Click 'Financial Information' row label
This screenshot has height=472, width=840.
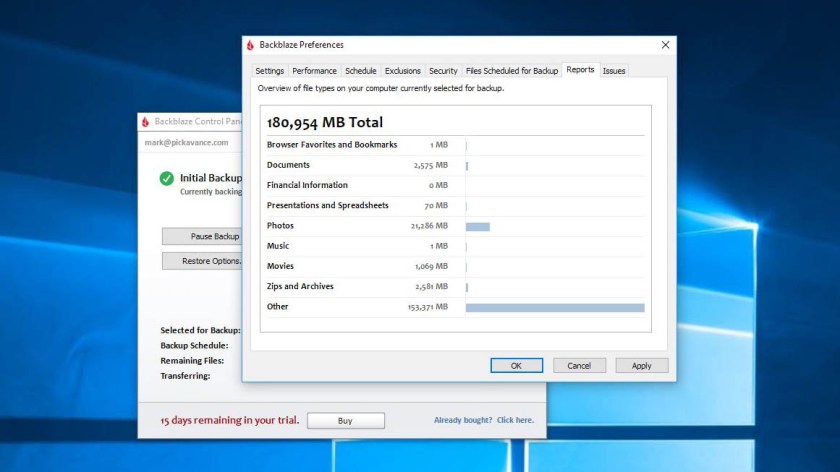coord(307,185)
